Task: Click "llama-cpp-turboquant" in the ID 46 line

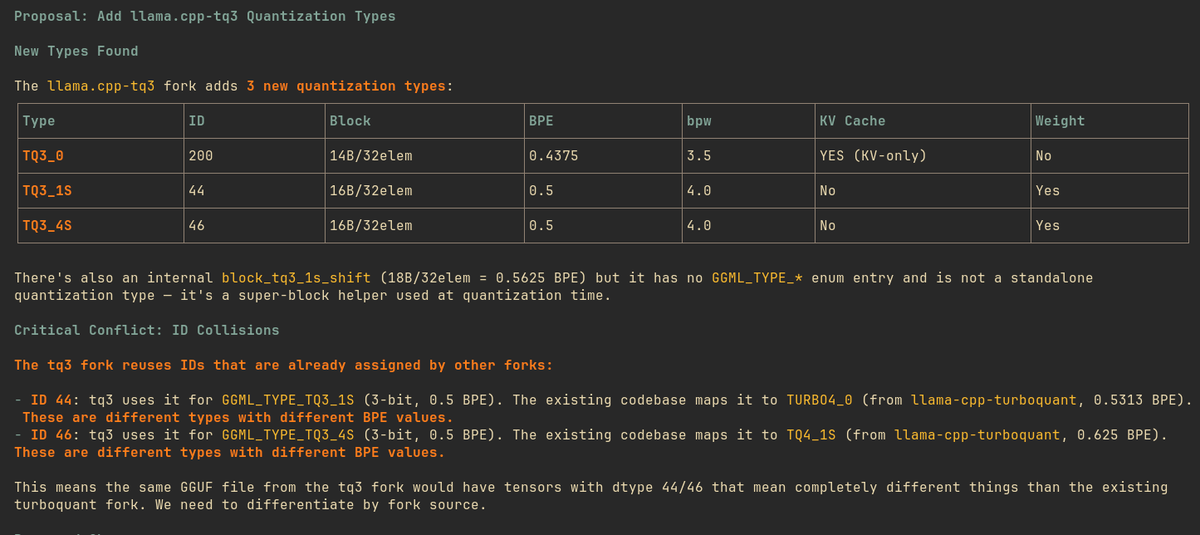Action: (978, 435)
